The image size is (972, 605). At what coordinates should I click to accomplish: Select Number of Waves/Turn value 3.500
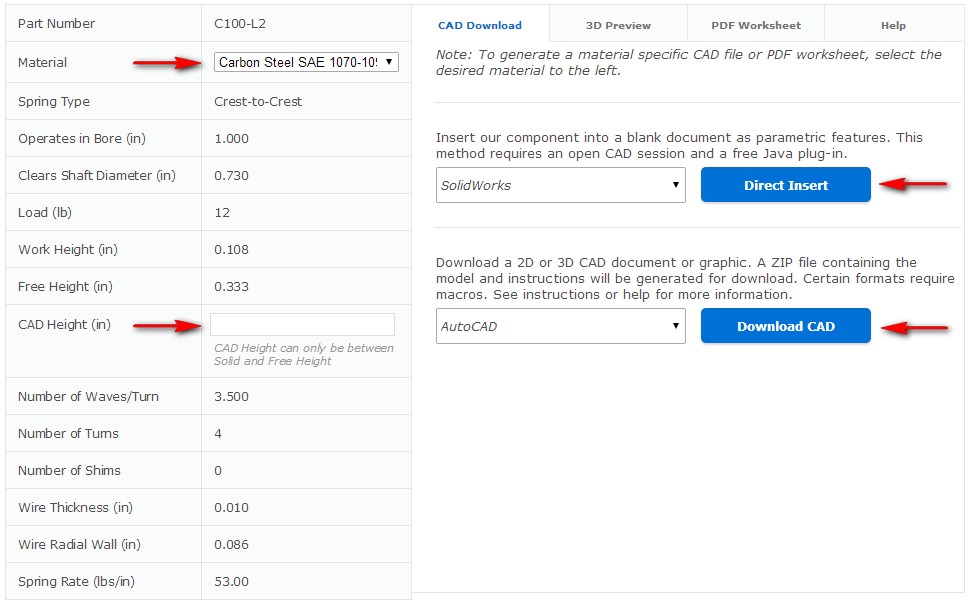231,397
